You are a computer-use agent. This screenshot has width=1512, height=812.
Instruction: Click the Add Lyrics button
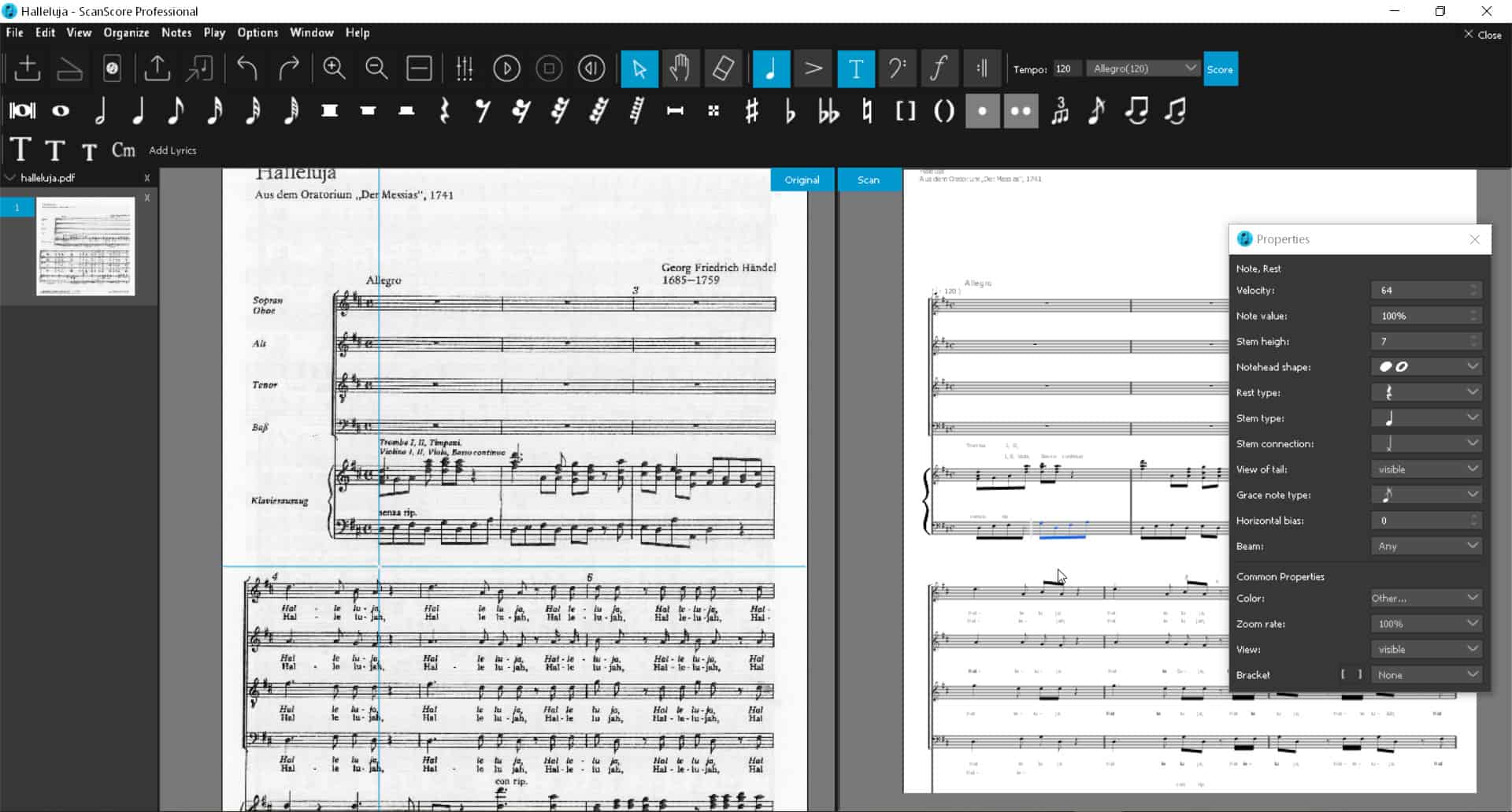point(172,150)
